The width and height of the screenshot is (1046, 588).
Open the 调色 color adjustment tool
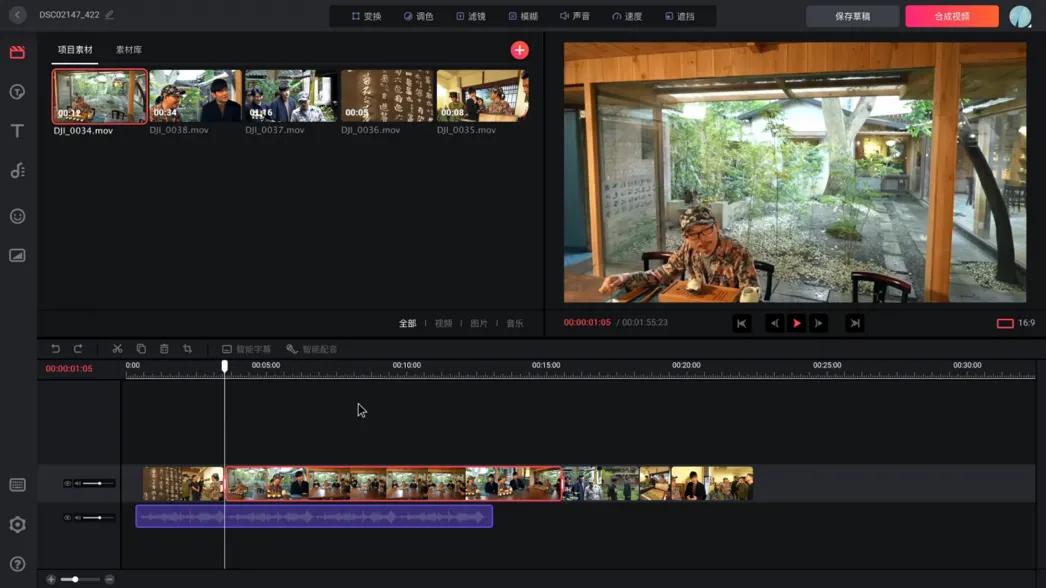pos(418,16)
